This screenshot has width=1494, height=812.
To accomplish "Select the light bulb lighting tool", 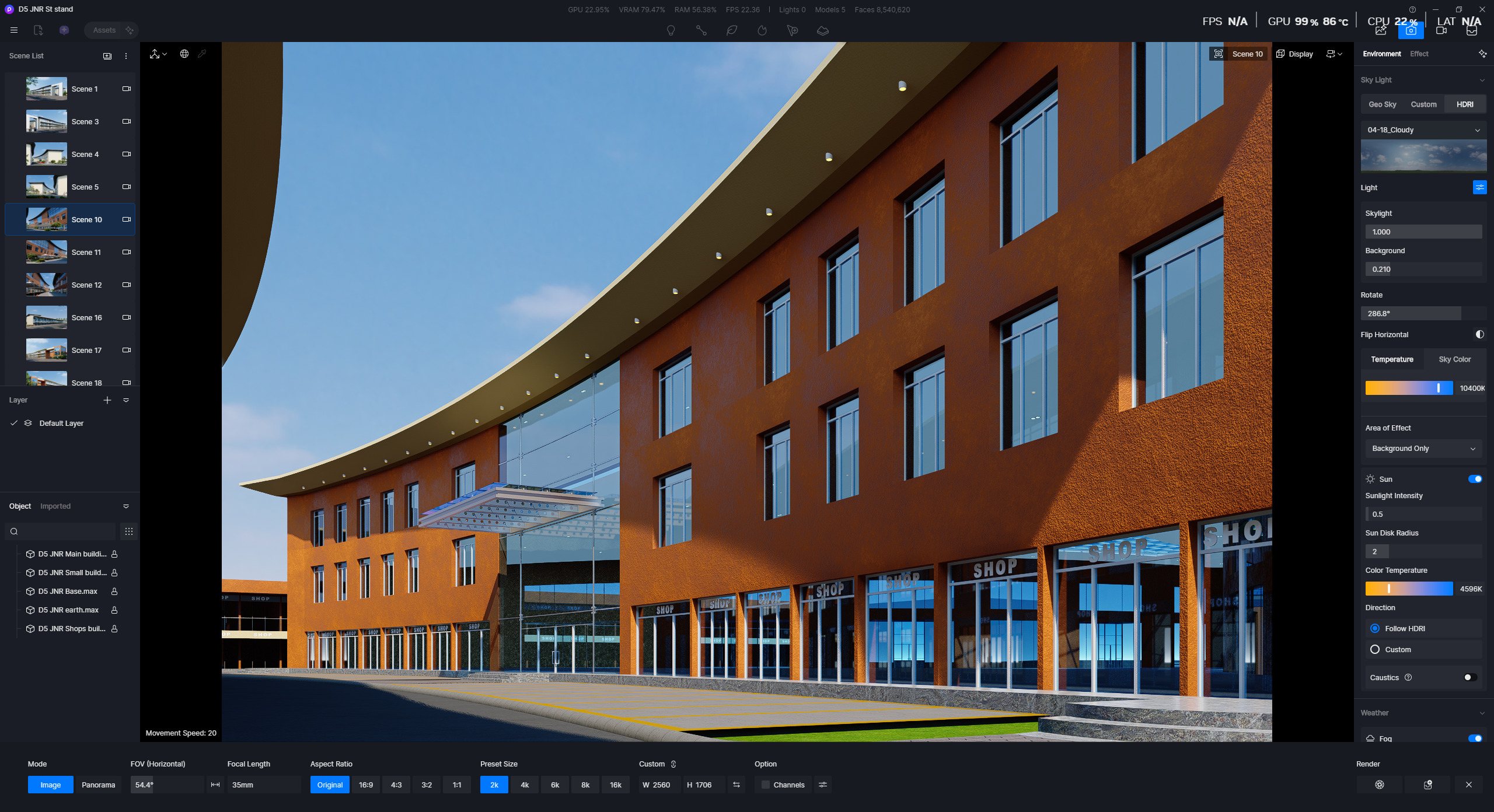I will [x=671, y=30].
